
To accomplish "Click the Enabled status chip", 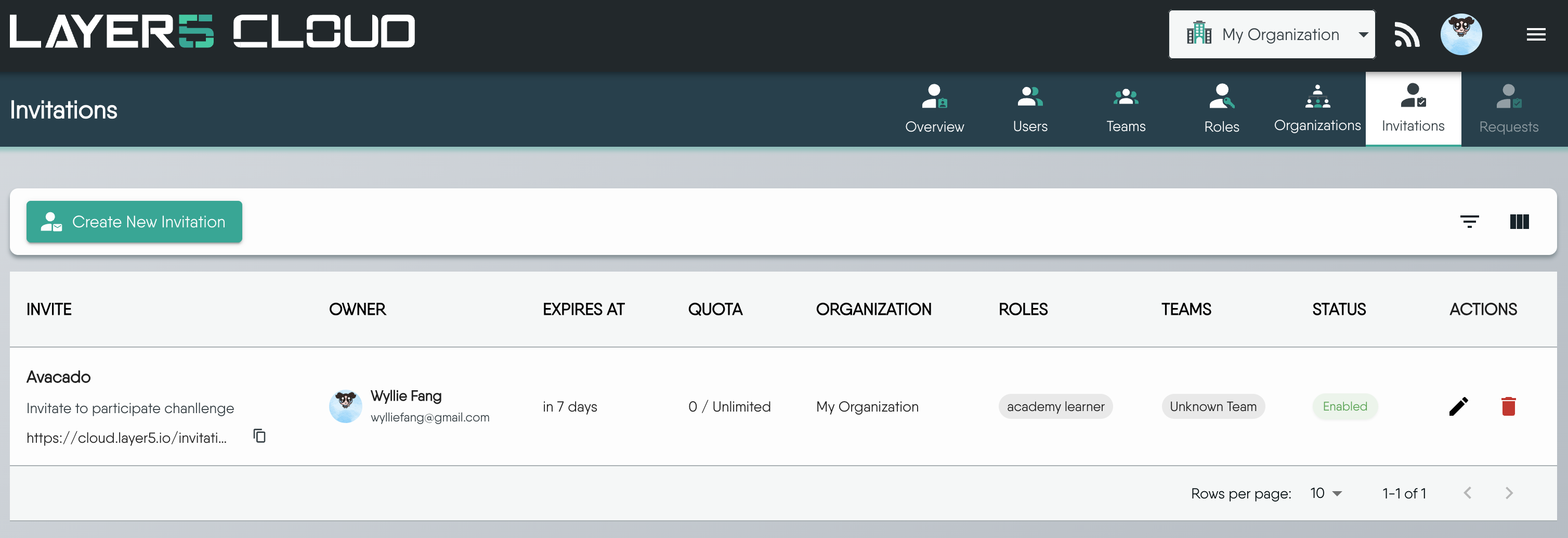I will [x=1344, y=406].
